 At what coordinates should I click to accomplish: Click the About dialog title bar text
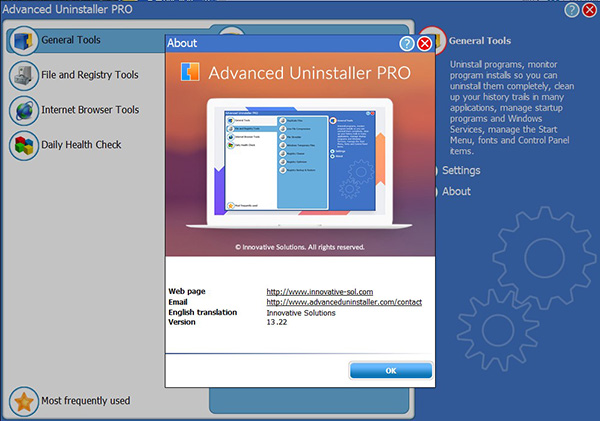182,43
